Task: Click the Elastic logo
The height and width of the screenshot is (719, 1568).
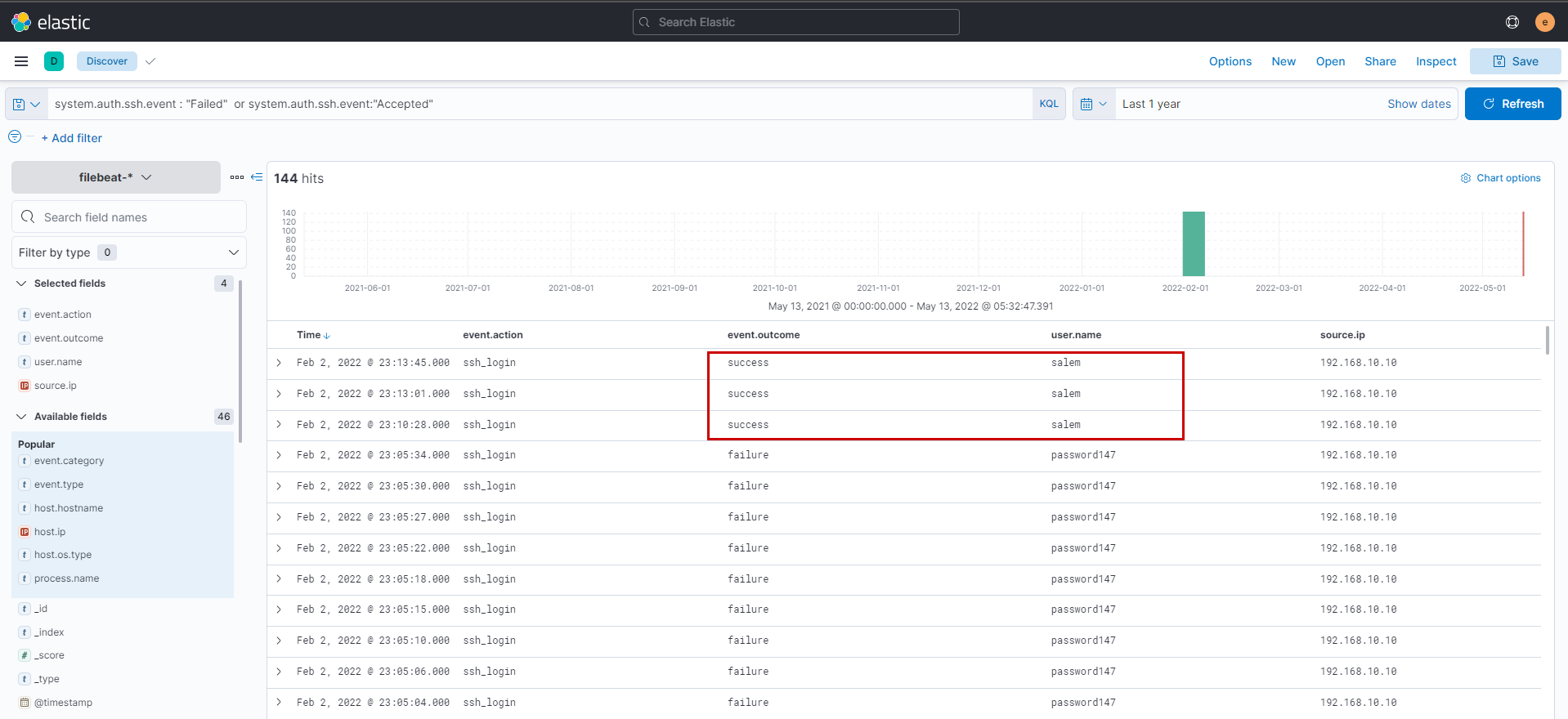Action: [x=51, y=22]
